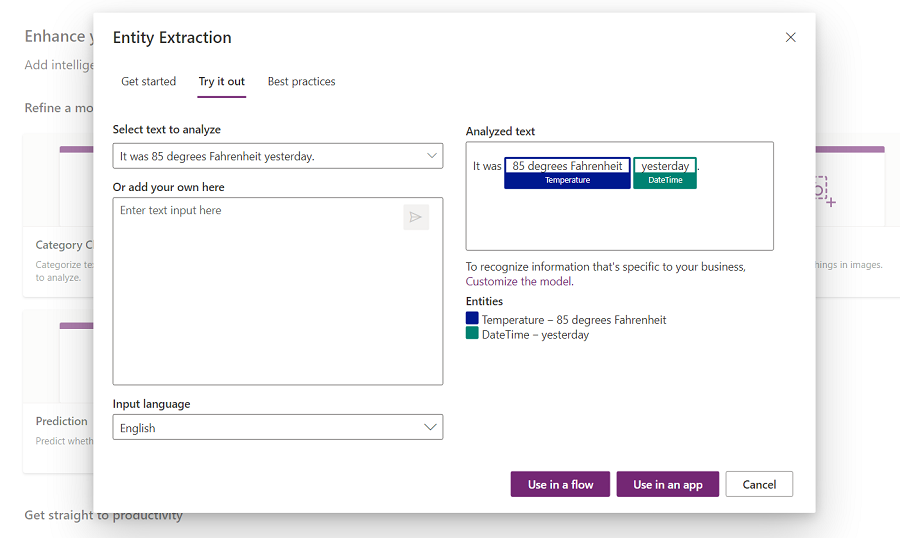Close the Entity Extraction dialog
The image size is (900, 538).
(790, 37)
